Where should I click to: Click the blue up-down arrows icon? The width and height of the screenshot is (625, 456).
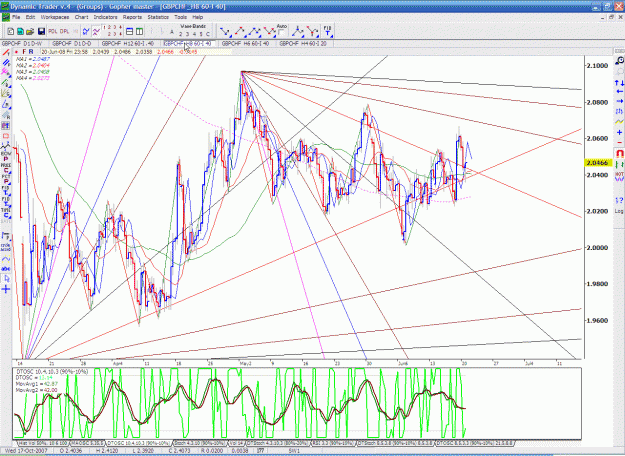[x=619, y=83]
